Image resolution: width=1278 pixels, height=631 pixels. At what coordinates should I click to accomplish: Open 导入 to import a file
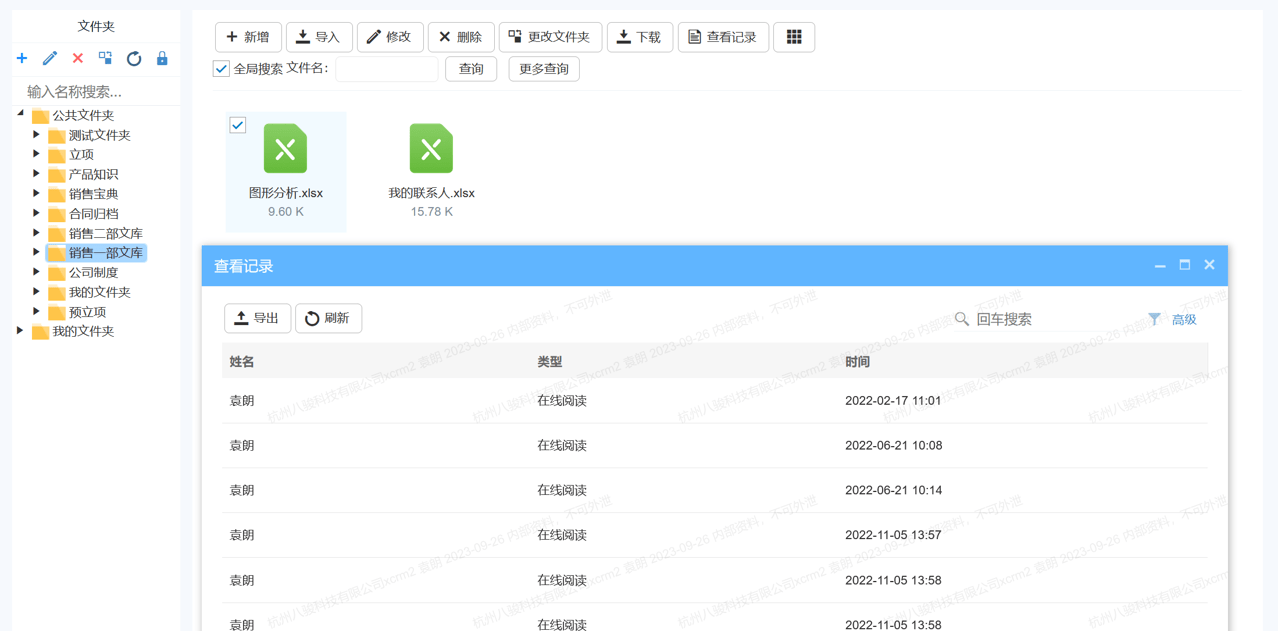point(319,37)
